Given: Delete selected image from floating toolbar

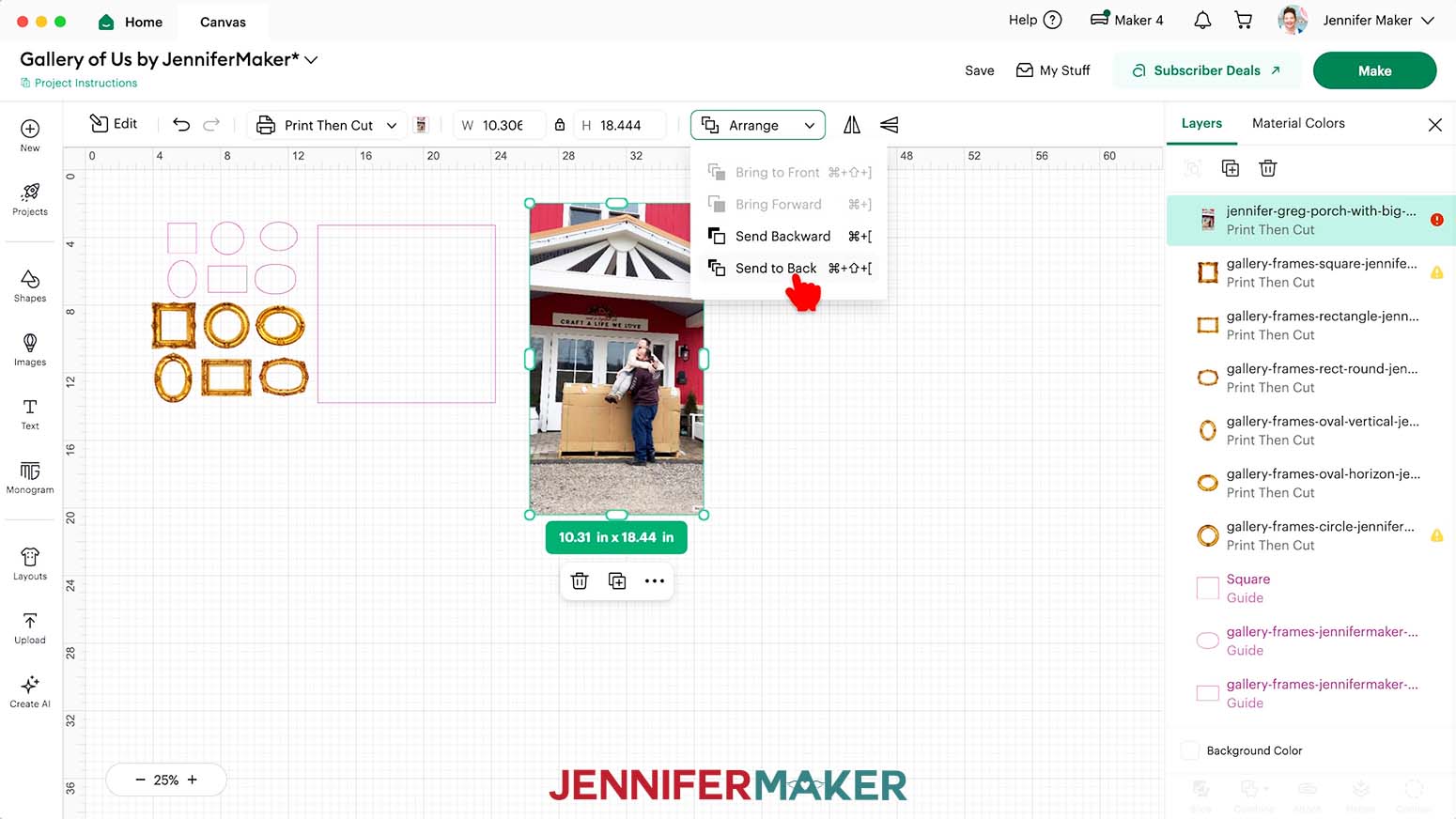Looking at the screenshot, I should tap(580, 581).
